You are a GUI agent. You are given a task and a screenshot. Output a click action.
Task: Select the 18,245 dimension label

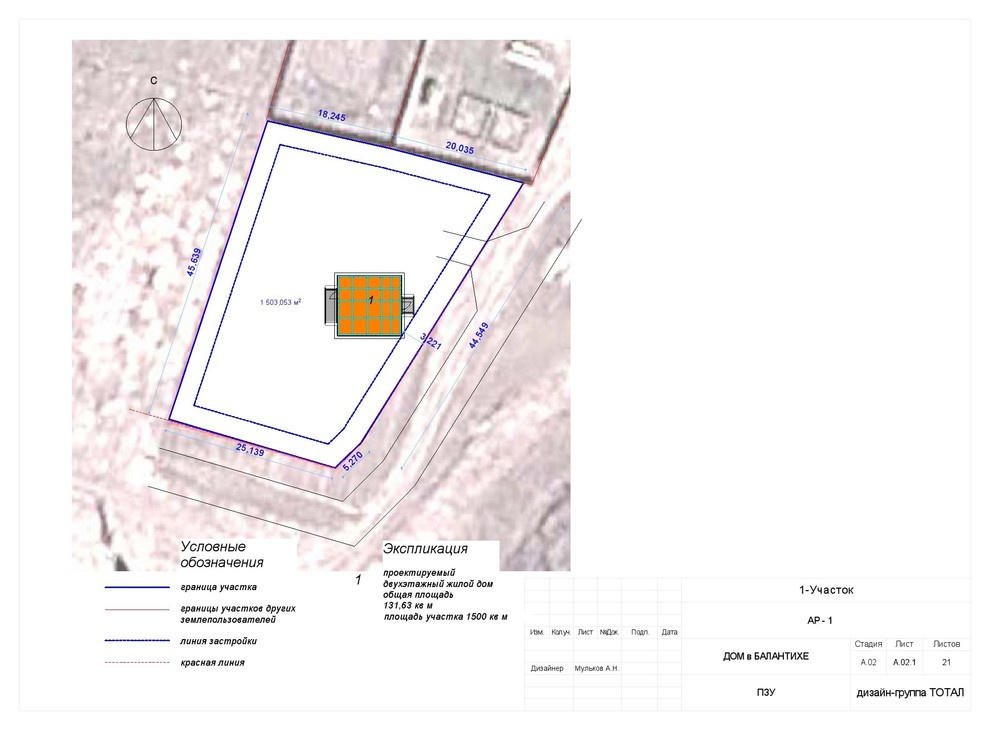tap(331, 117)
